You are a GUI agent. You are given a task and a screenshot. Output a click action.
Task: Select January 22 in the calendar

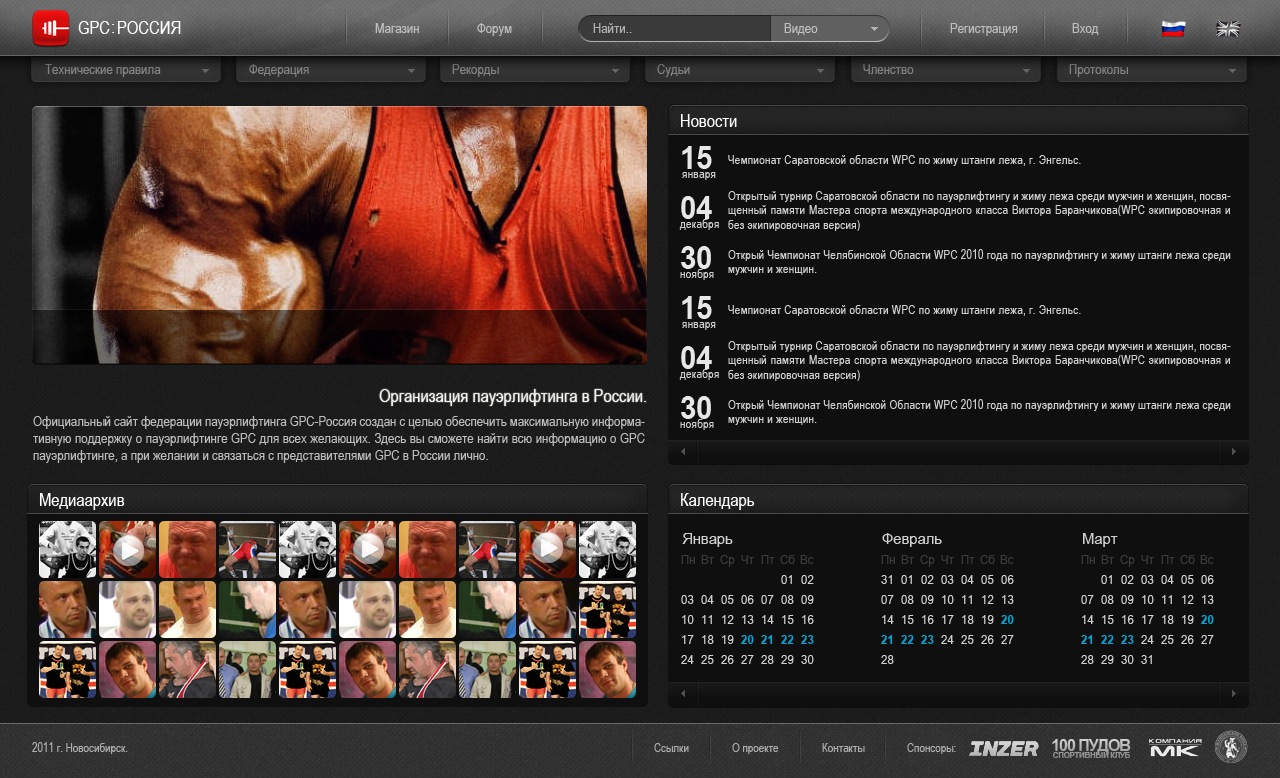coord(787,640)
